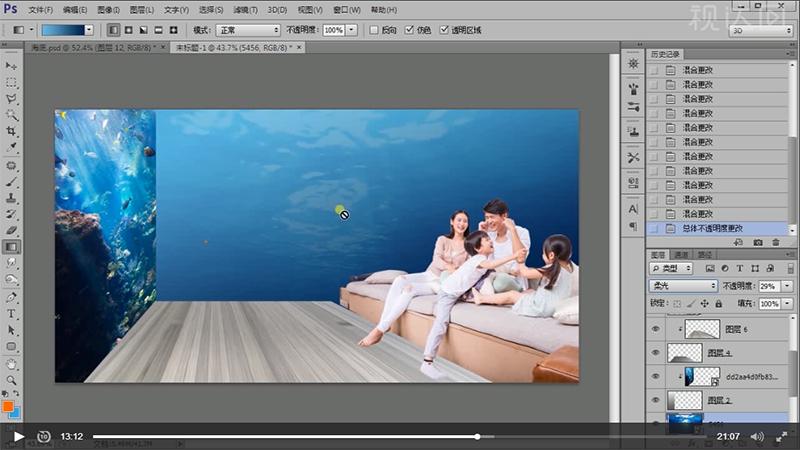Open the layer opacity arrow next to 29%
The image size is (800, 450).
[788, 286]
